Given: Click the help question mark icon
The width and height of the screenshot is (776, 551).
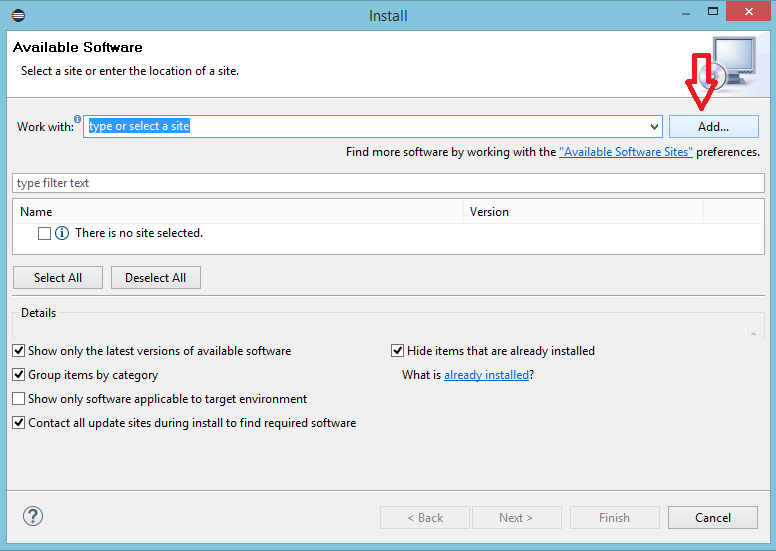Looking at the screenshot, I should click(x=33, y=516).
